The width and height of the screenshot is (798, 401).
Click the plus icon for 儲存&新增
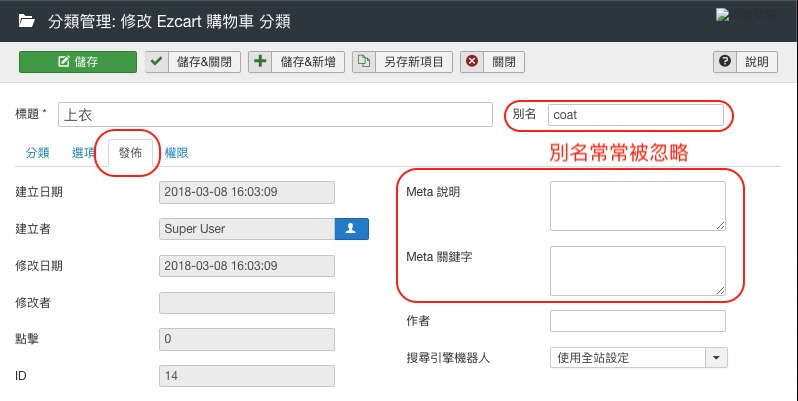(x=261, y=62)
